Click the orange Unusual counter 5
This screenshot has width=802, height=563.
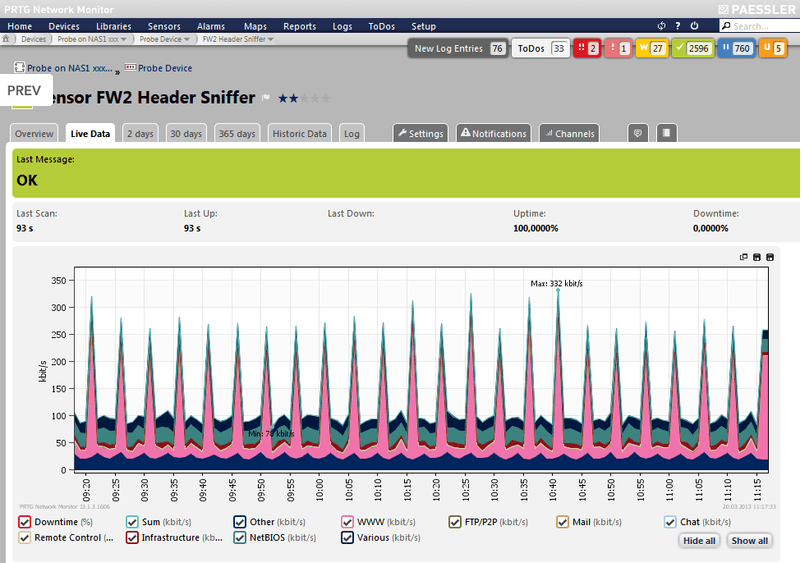tap(772, 48)
